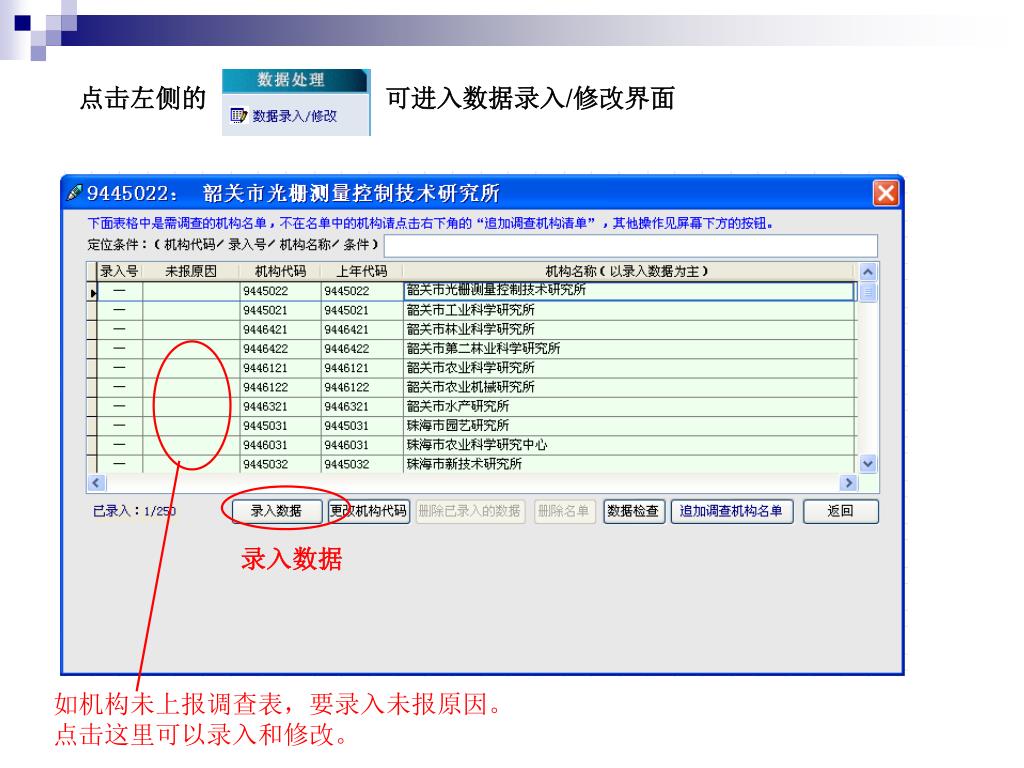1024x768 pixels.
Task: Click the disabled 删除名单 button
Action: pos(564,511)
